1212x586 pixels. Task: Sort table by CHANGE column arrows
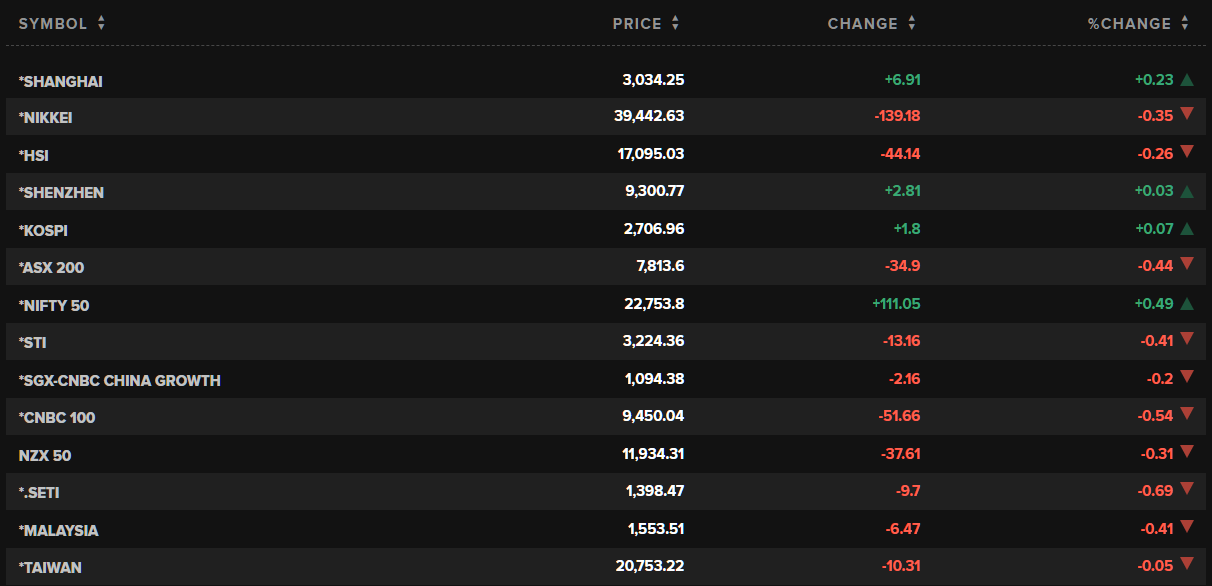(911, 23)
